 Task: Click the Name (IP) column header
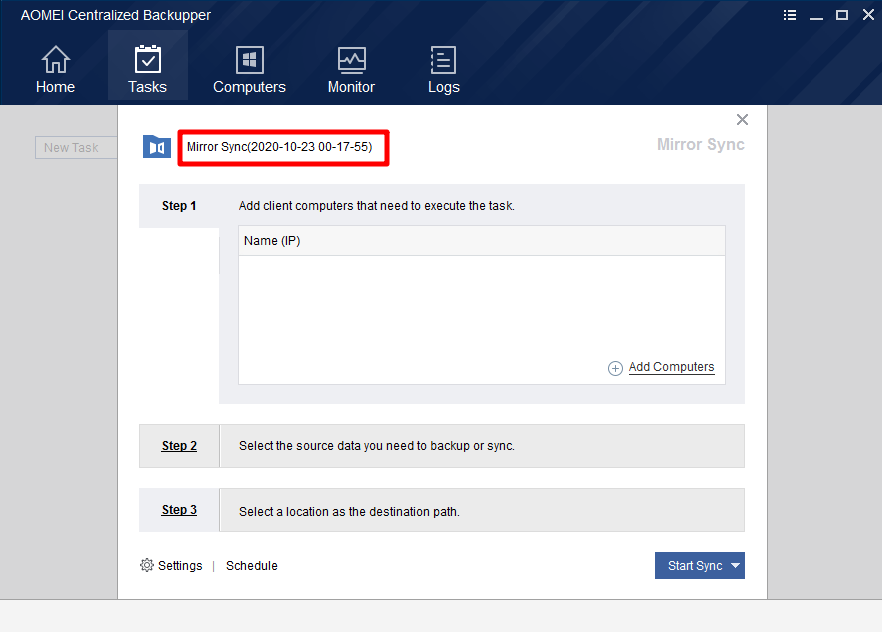(482, 241)
